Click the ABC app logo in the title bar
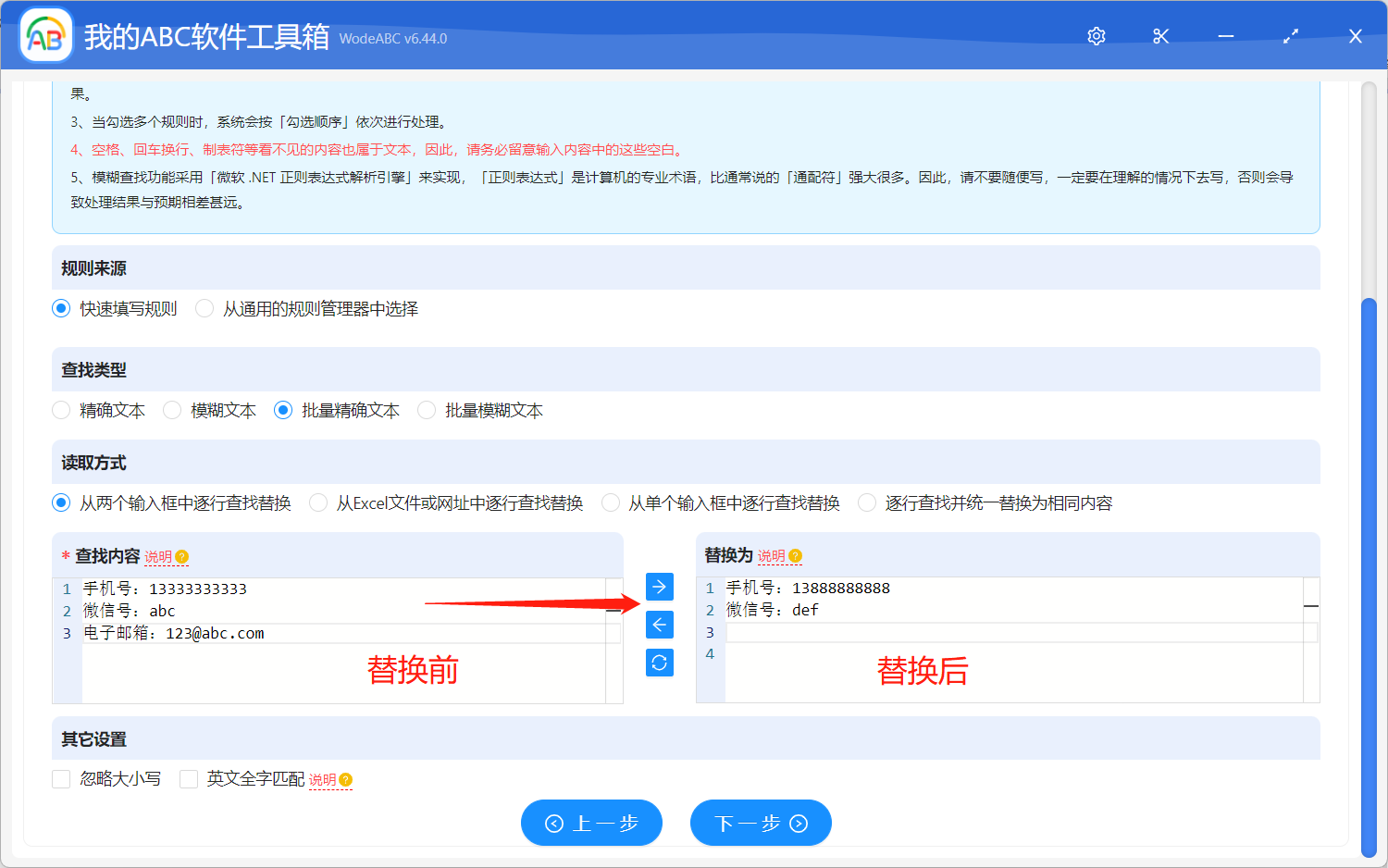This screenshot has width=1388, height=868. coord(44,35)
